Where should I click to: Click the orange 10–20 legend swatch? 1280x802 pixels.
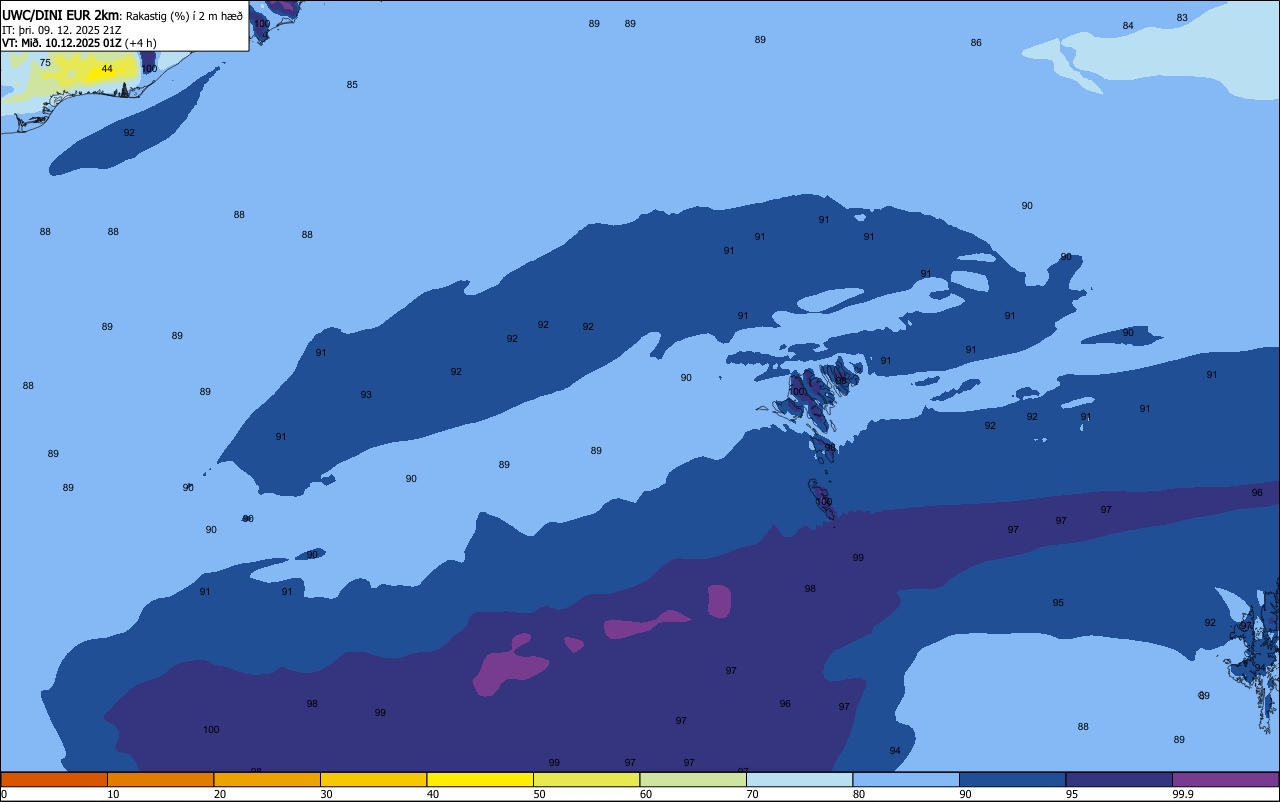[x=160, y=779]
